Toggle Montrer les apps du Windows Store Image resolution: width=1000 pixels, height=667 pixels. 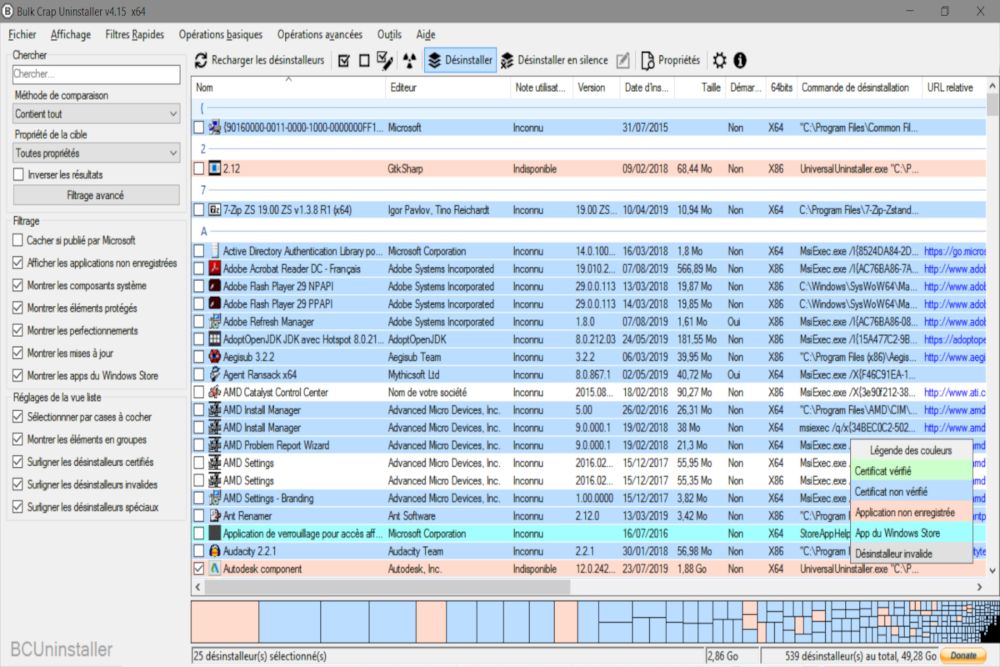click(18, 376)
